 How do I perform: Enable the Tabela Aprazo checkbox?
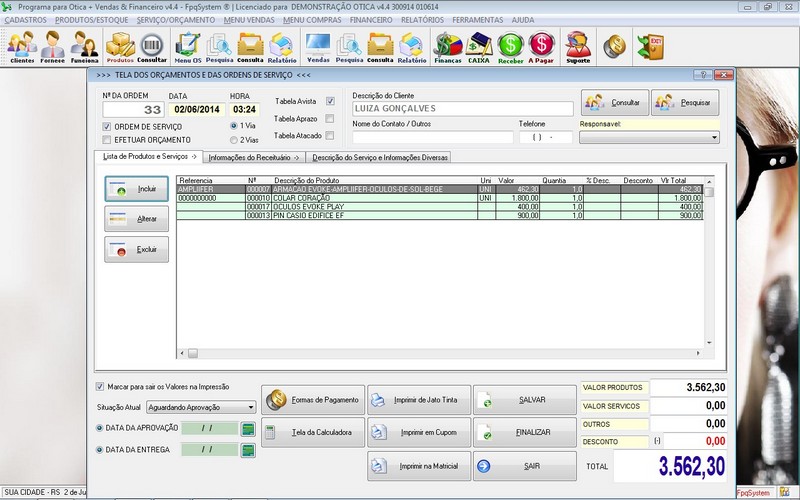330,118
